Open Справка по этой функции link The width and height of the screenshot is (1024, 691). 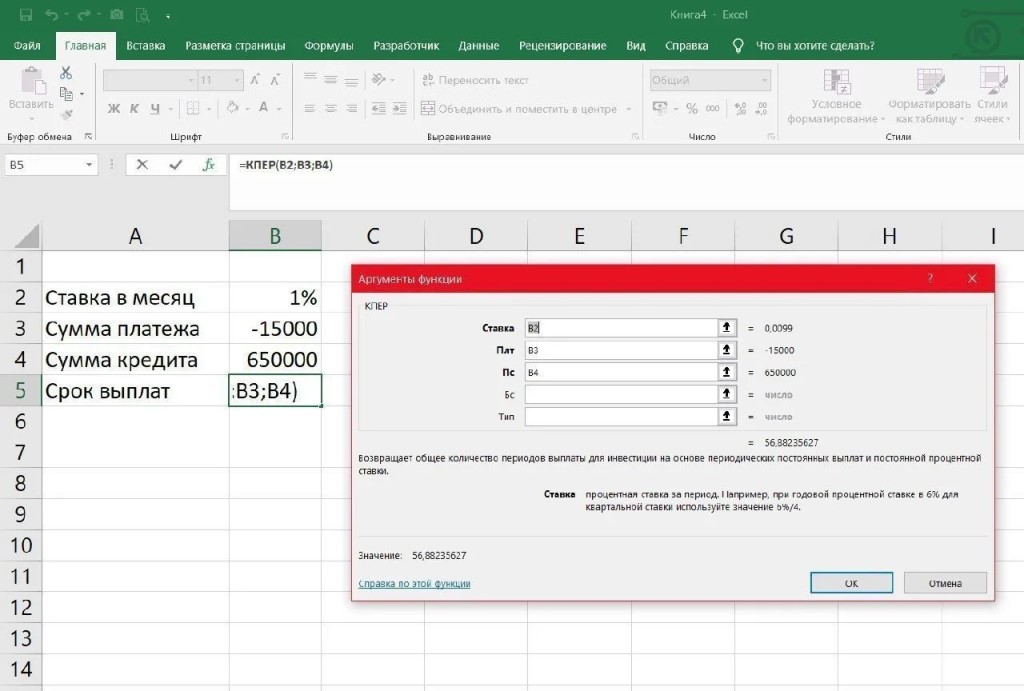click(x=414, y=583)
